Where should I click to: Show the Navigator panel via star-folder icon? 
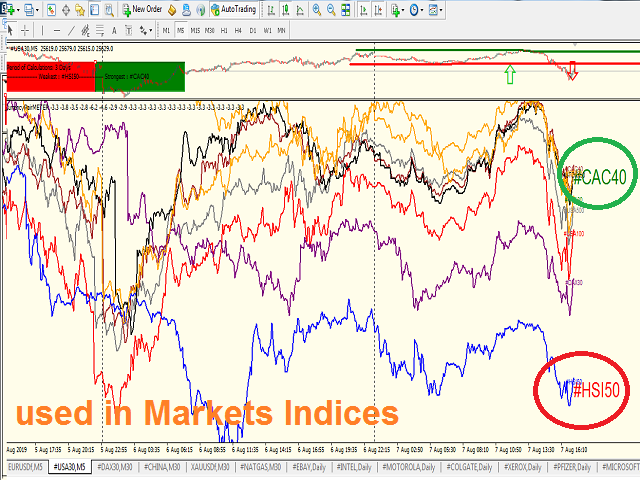(x=80, y=10)
